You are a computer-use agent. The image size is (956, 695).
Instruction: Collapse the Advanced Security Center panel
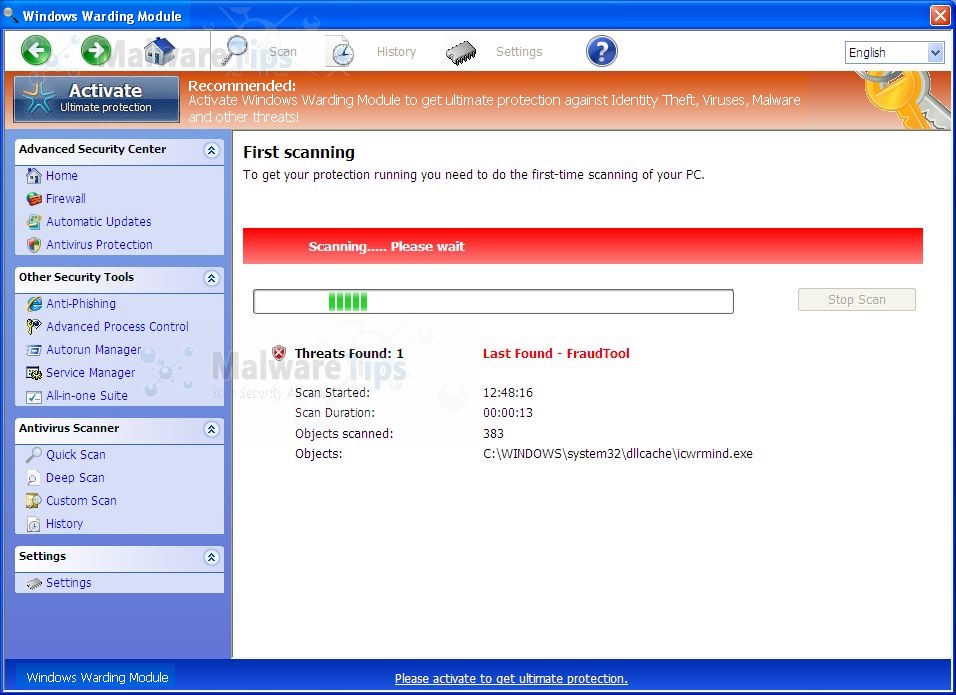coord(212,150)
